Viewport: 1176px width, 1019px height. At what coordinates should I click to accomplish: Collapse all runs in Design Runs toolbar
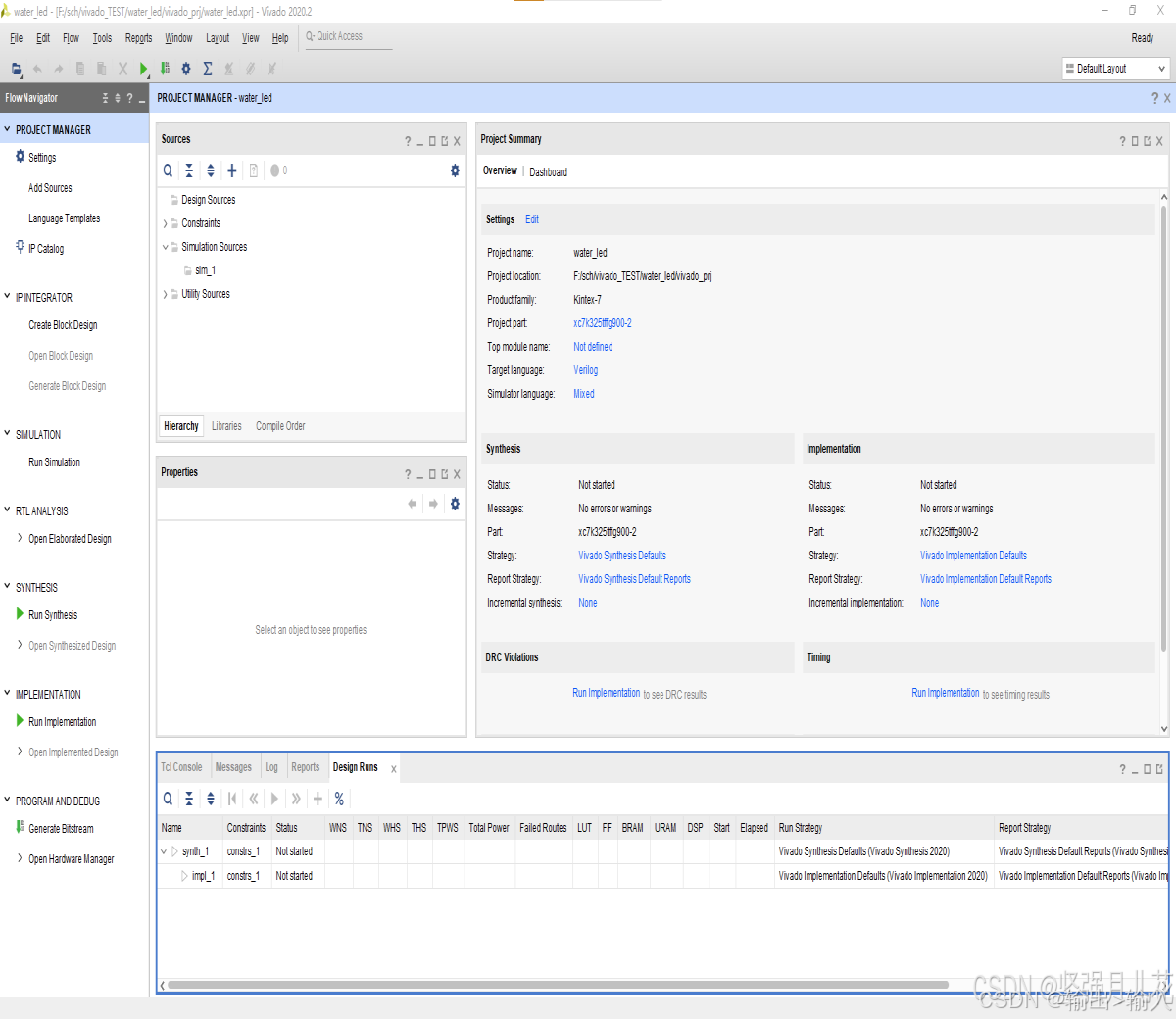[189, 799]
